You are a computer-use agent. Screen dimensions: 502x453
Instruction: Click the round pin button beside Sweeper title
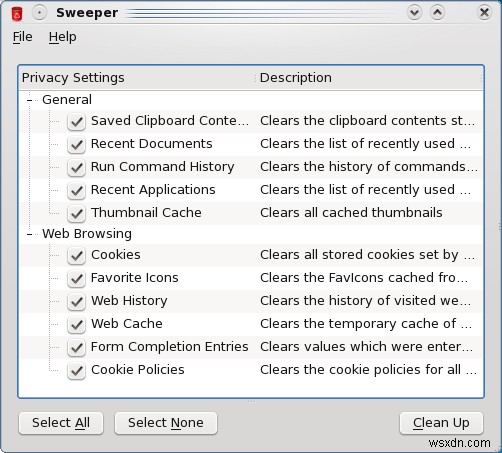39,13
